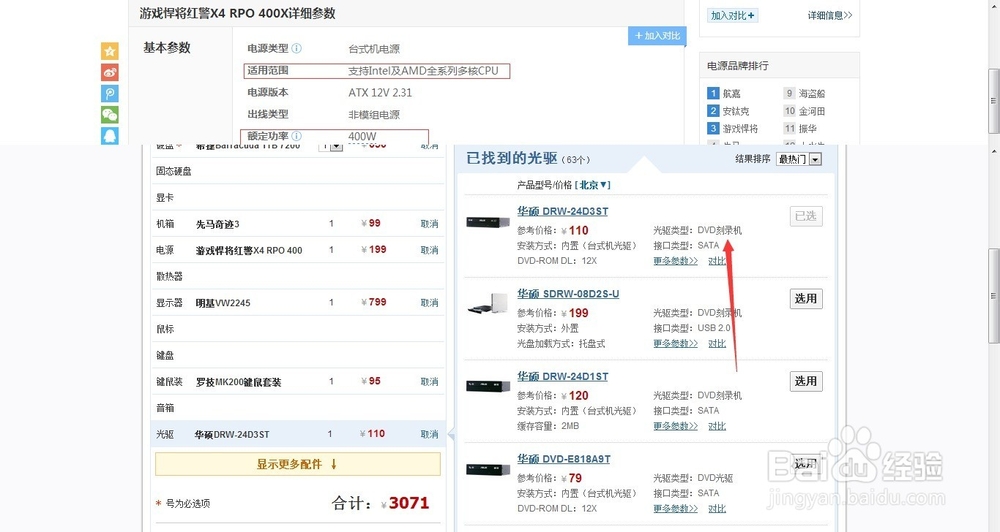Click 对比 link for SDRW-08D2S-U
The width and height of the screenshot is (1000, 532).
pos(717,343)
